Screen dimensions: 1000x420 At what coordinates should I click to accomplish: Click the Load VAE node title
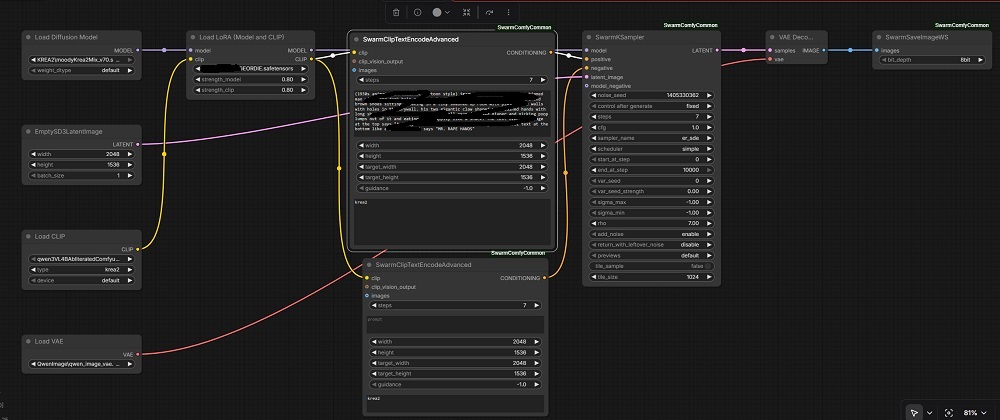click(48, 342)
